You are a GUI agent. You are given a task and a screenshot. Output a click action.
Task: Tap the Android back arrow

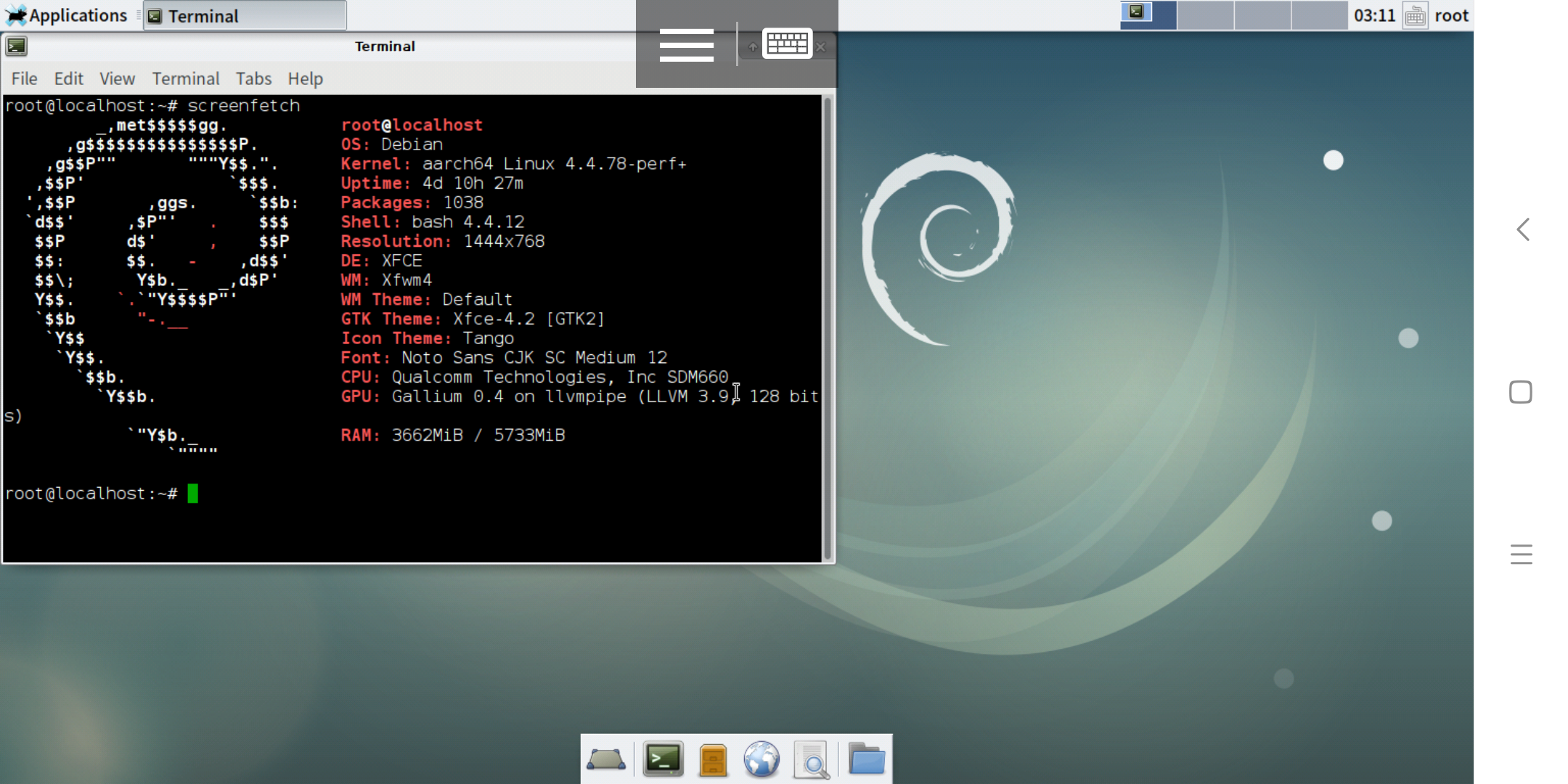click(x=1522, y=229)
